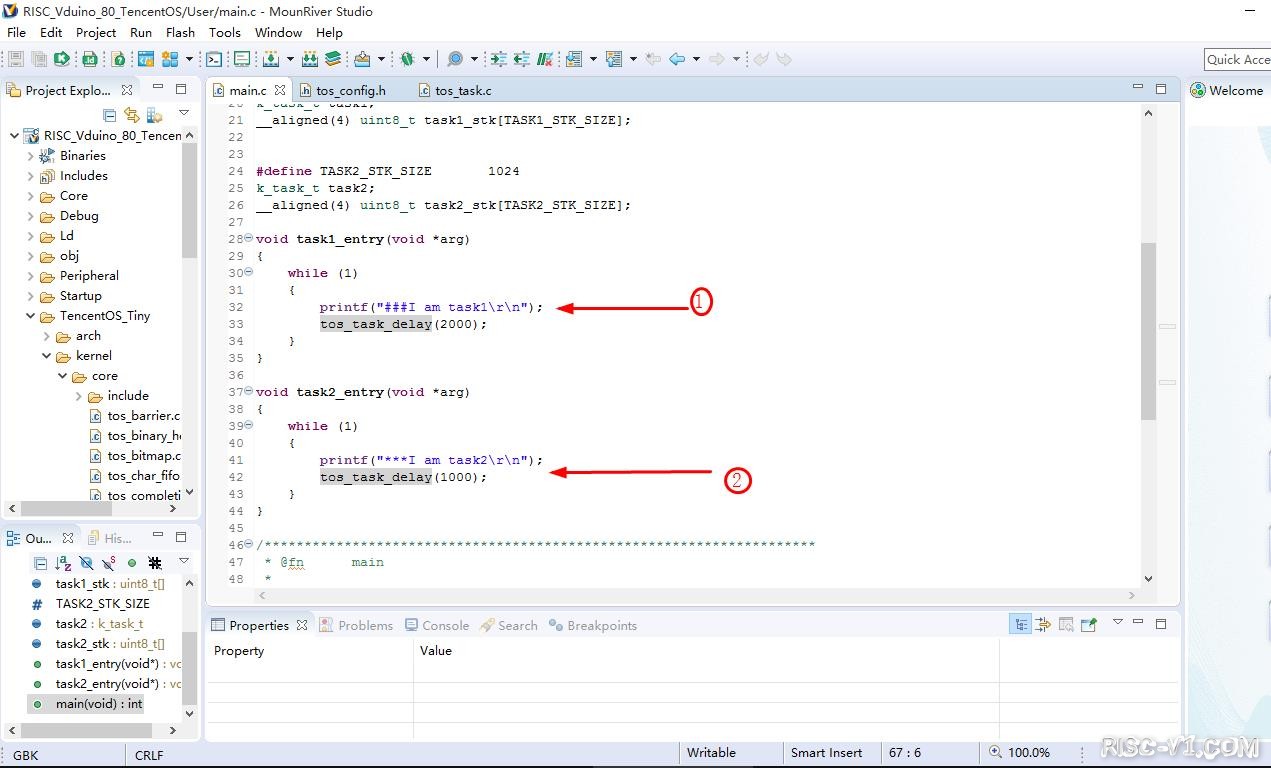Open the Flash menu
The height and width of the screenshot is (768, 1271).
pos(180,32)
